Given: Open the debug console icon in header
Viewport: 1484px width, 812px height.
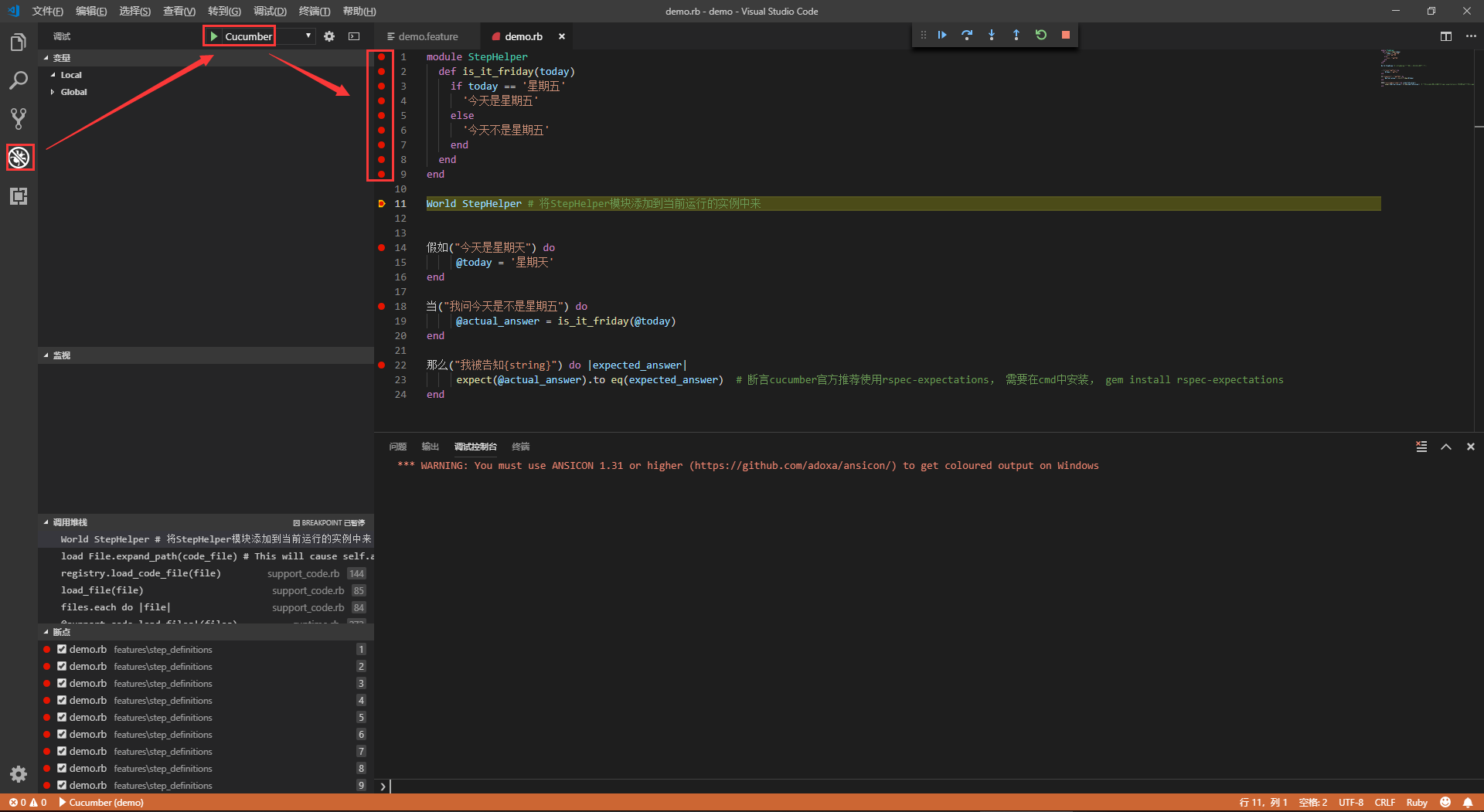Looking at the screenshot, I should (x=354, y=36).
